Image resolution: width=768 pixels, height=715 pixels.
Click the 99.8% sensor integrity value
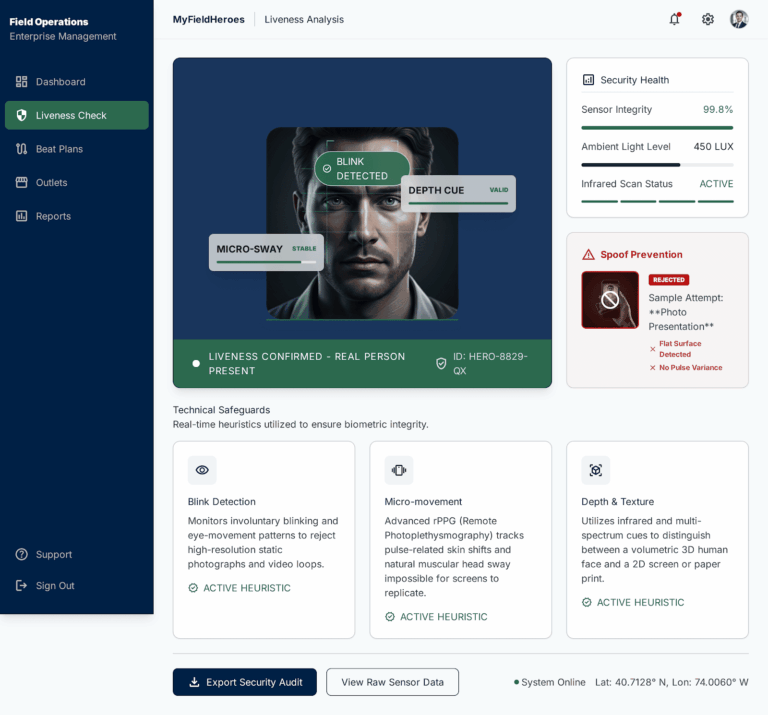718,110
